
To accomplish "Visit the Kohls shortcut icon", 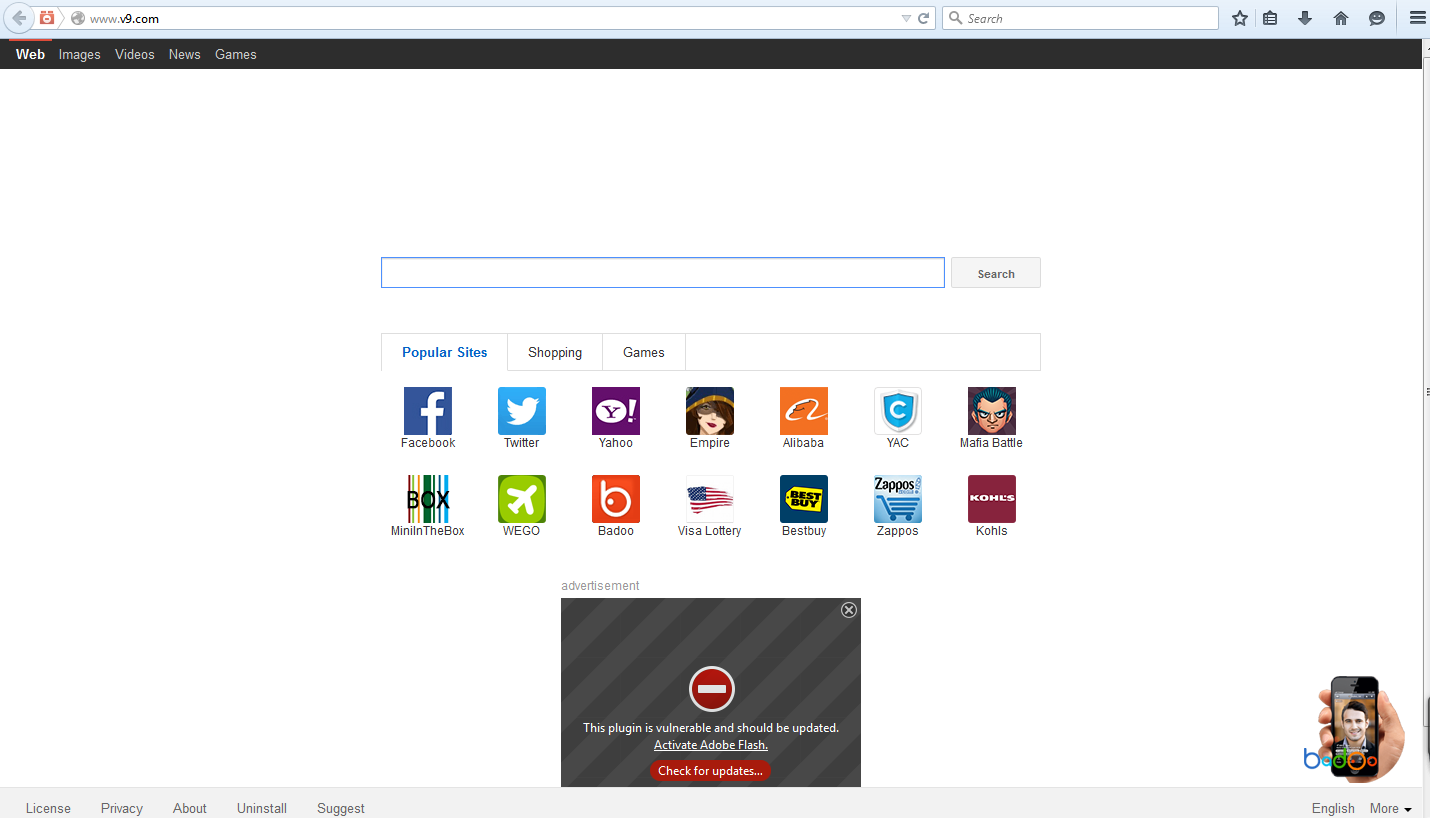I will click(x=992, y=499).
